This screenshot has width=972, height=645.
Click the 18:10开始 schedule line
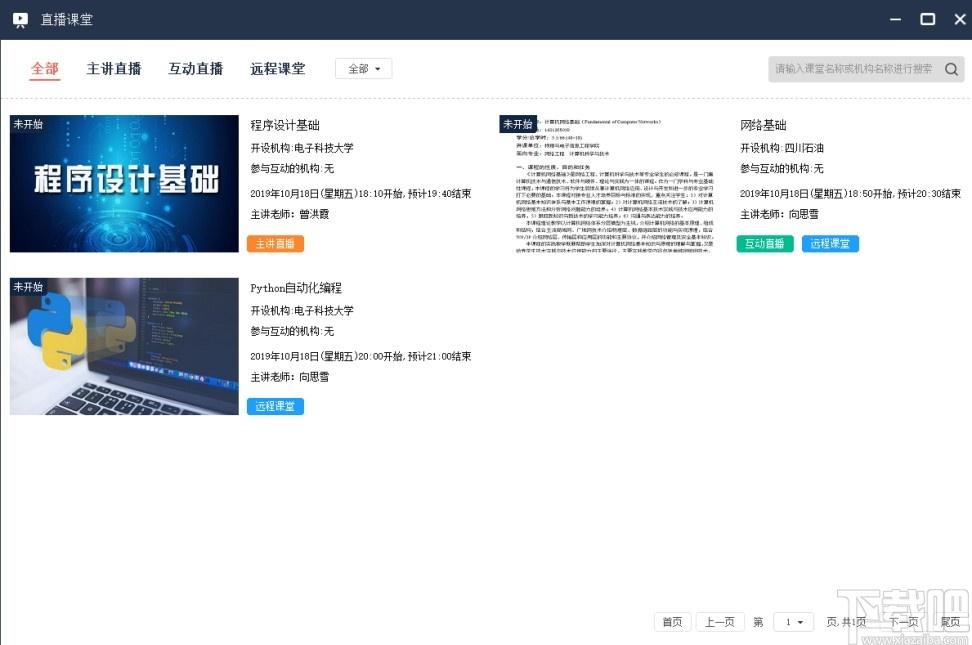[x=361, y=194]
